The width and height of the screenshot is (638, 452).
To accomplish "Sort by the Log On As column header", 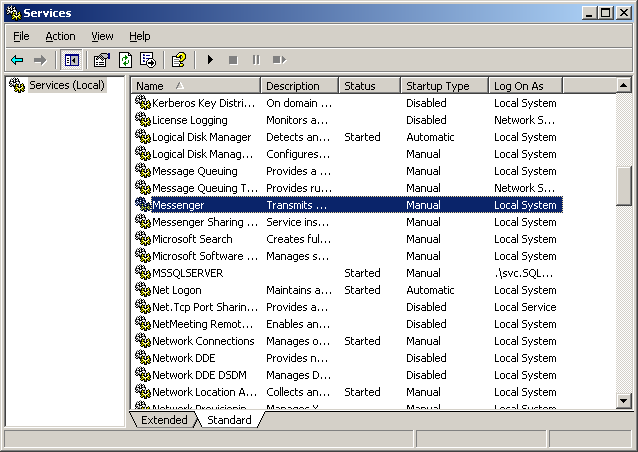I will [525, 86].
